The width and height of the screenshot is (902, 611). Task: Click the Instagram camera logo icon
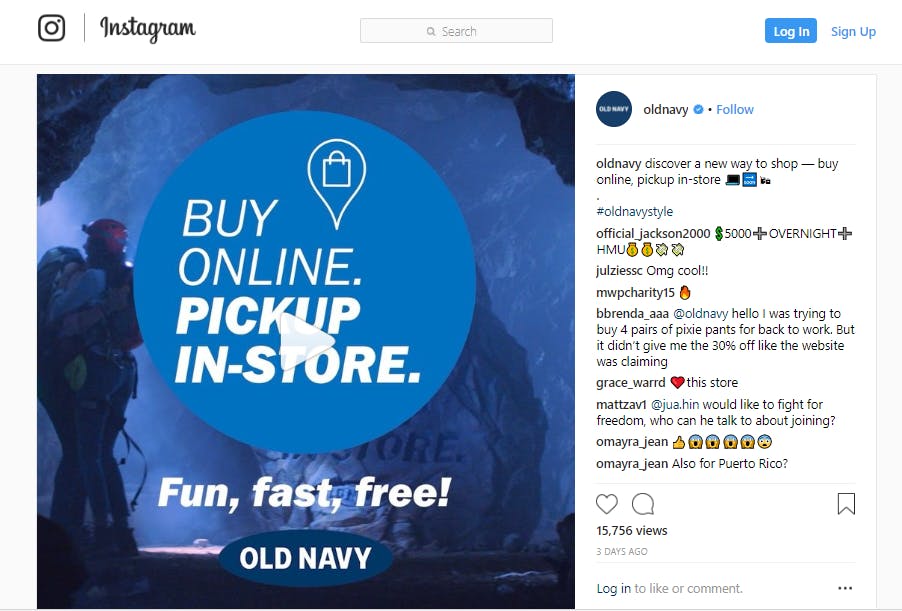point(51,28)
